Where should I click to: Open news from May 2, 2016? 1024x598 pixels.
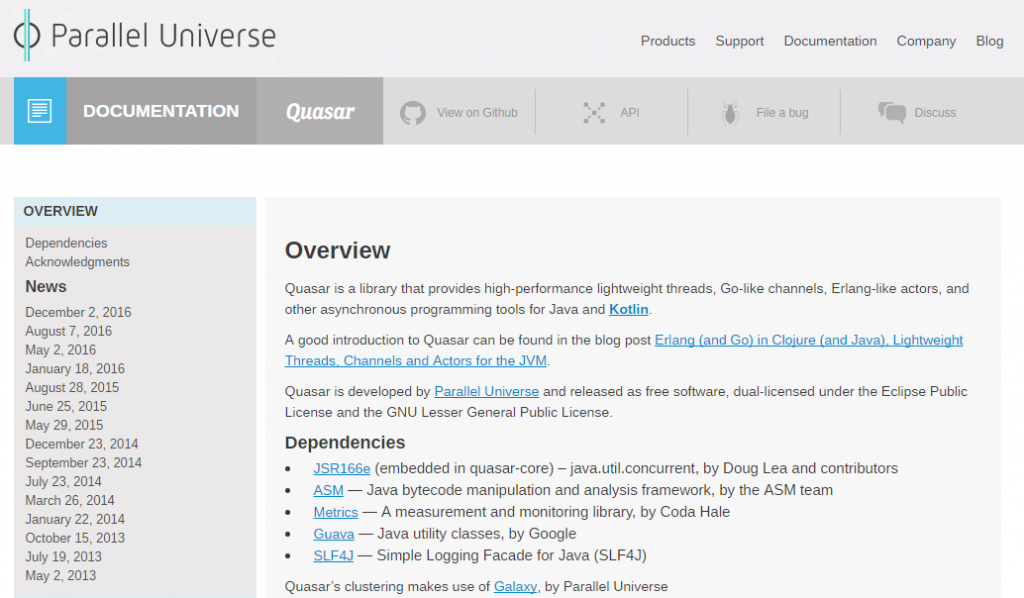[60, 350]
